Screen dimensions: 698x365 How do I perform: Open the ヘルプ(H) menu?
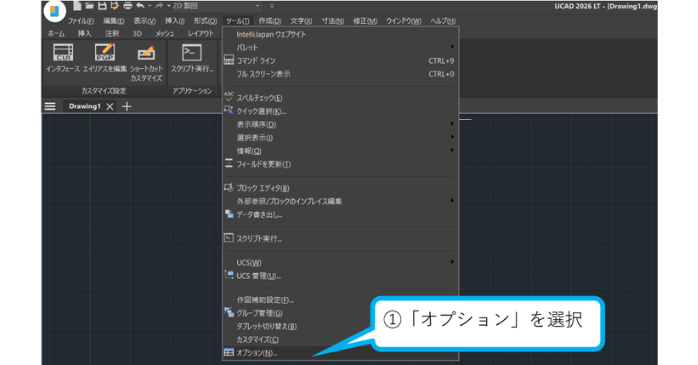(443, 21)
